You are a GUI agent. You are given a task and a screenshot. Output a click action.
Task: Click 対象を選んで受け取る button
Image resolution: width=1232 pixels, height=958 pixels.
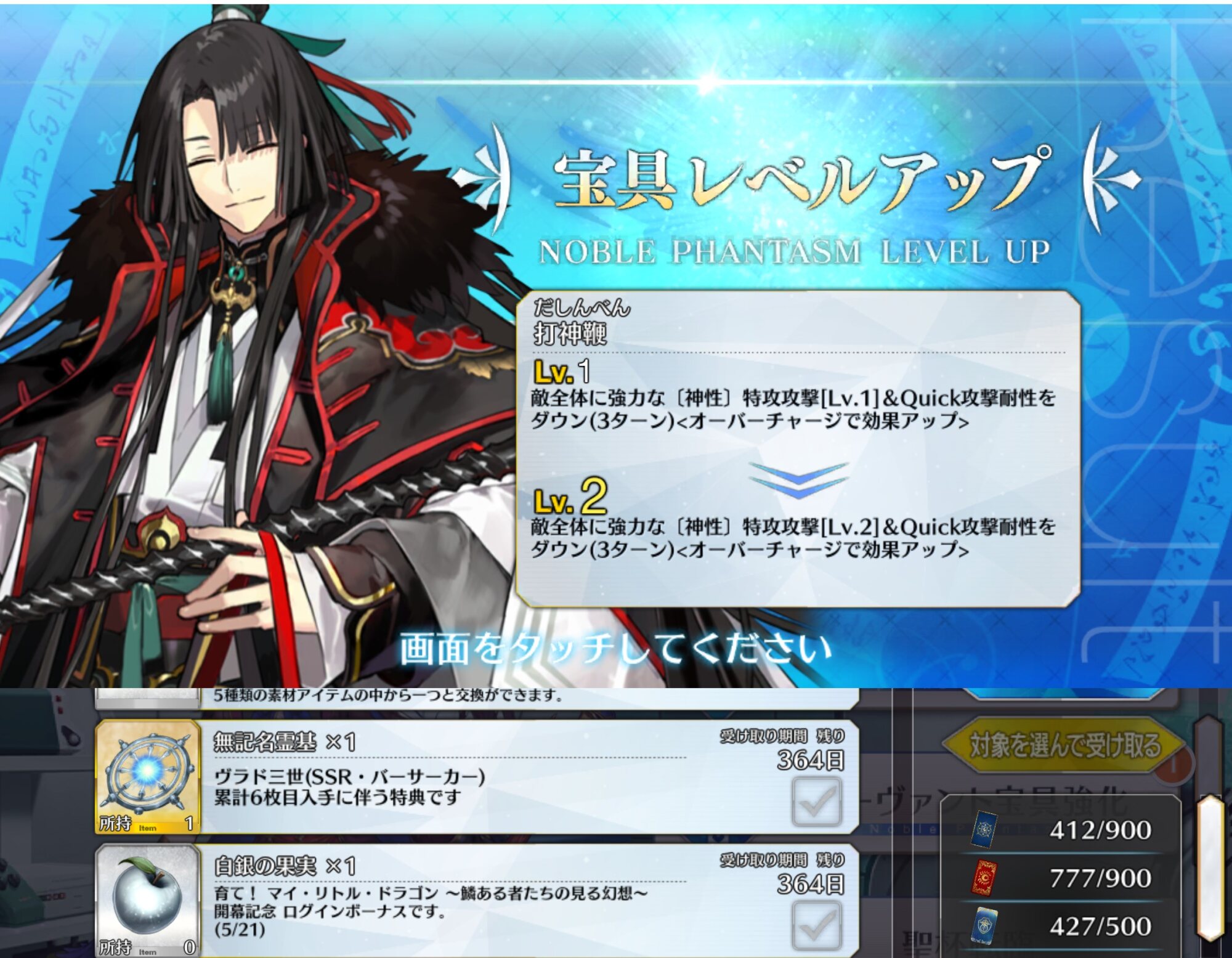tap(1064, 745)
